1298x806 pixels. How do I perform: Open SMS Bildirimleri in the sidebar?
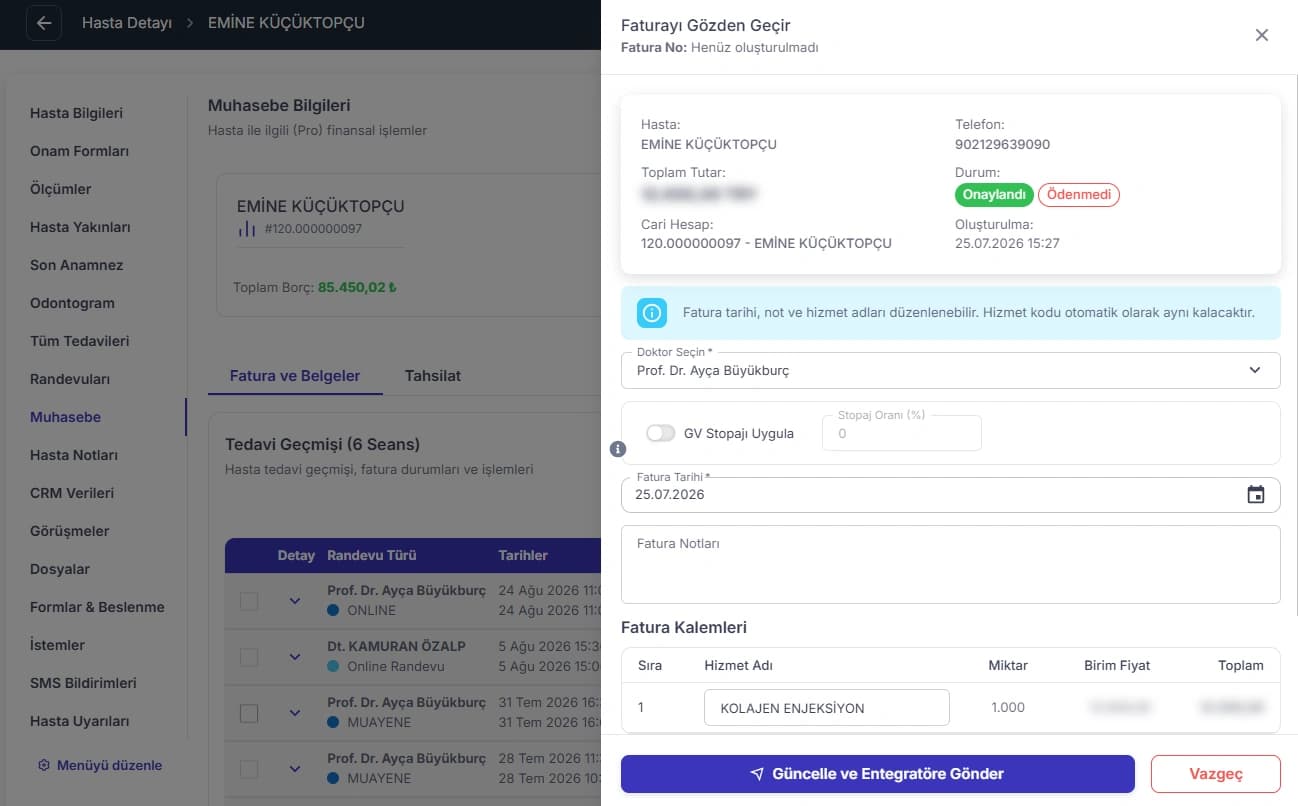83,683
